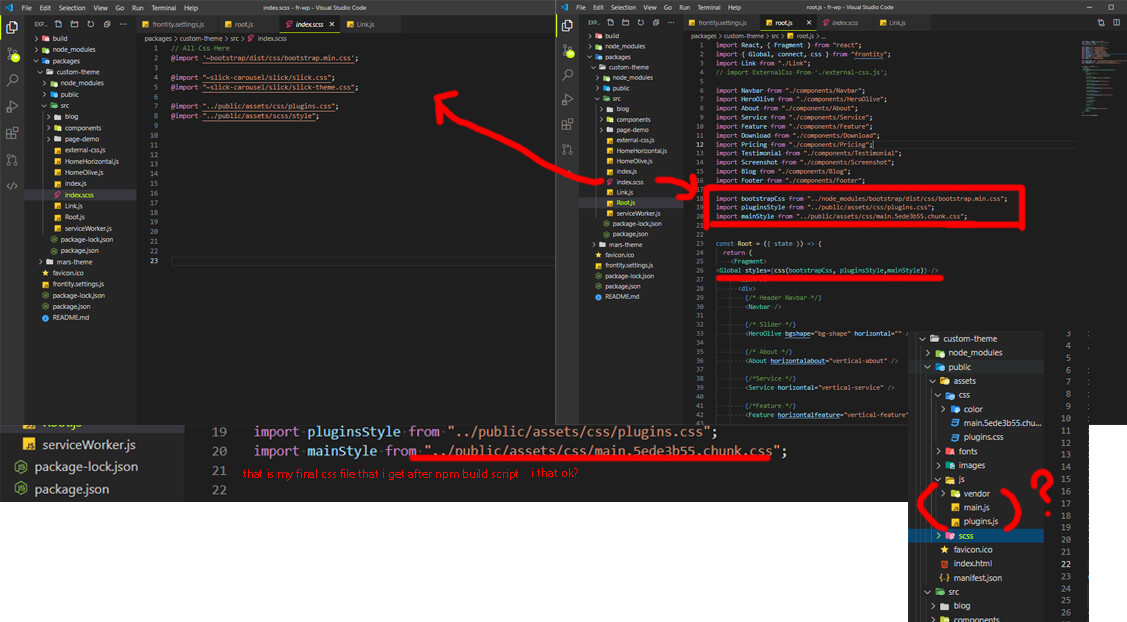Open Extensions icon in the index.scss window
This screenshot has width=1127, height=622.
tap(13, 132)
